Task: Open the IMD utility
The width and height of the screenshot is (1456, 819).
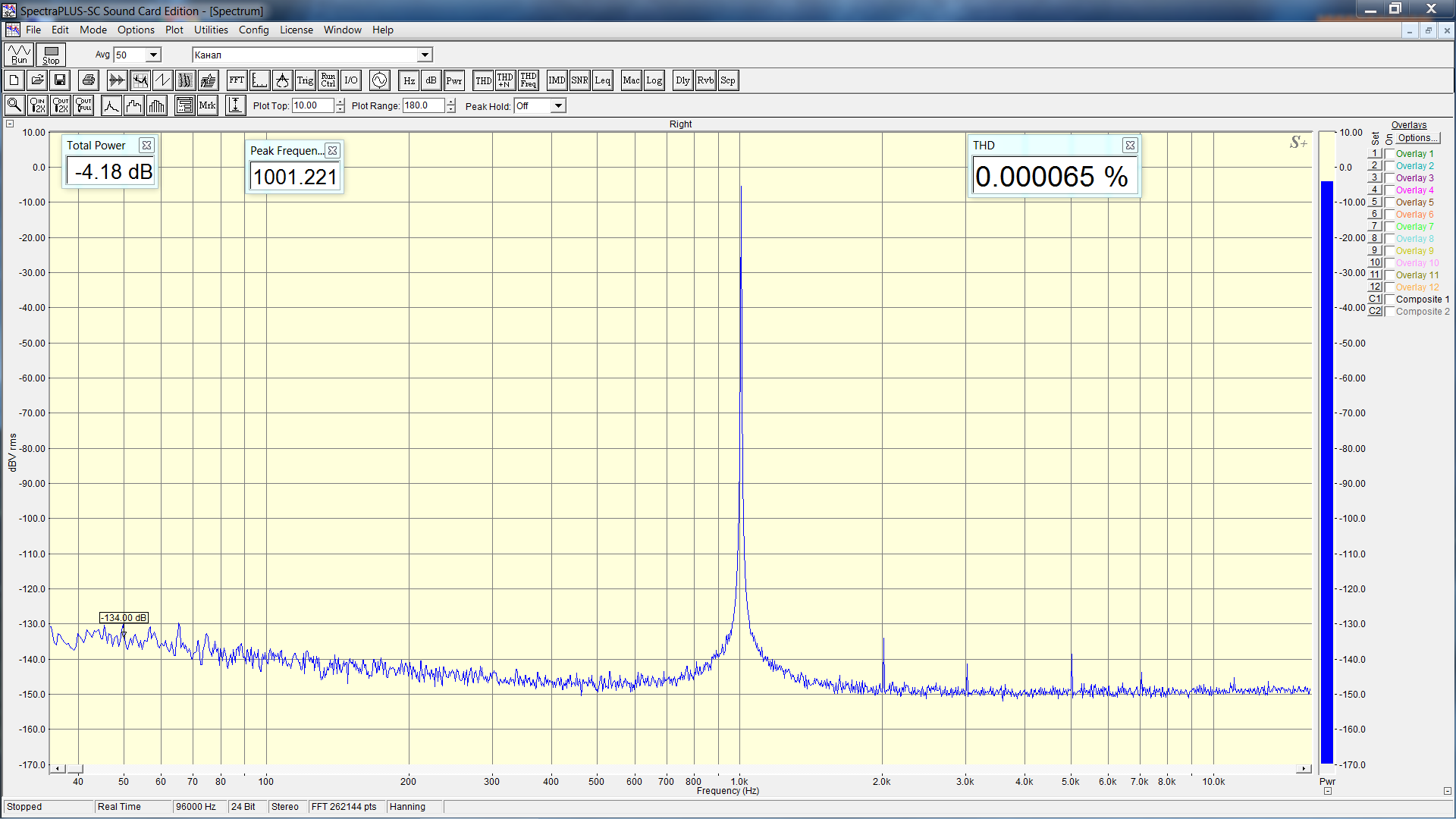Action: [557, 80]
